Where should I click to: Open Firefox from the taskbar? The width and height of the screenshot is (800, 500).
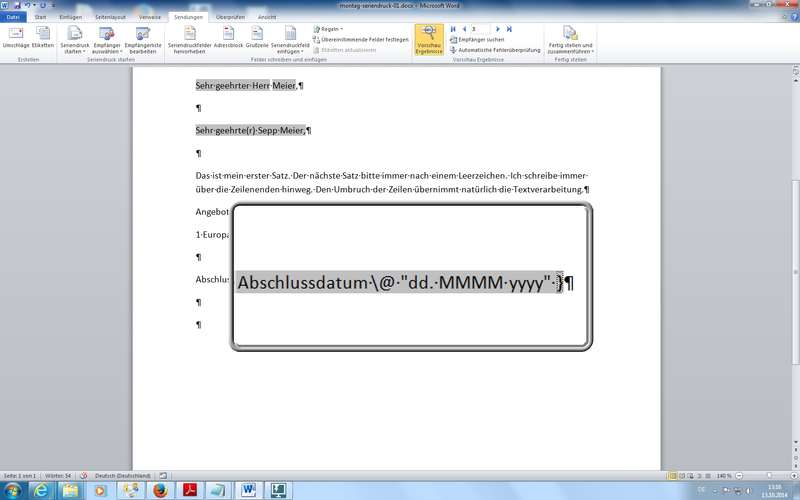(x=160, y=490)
